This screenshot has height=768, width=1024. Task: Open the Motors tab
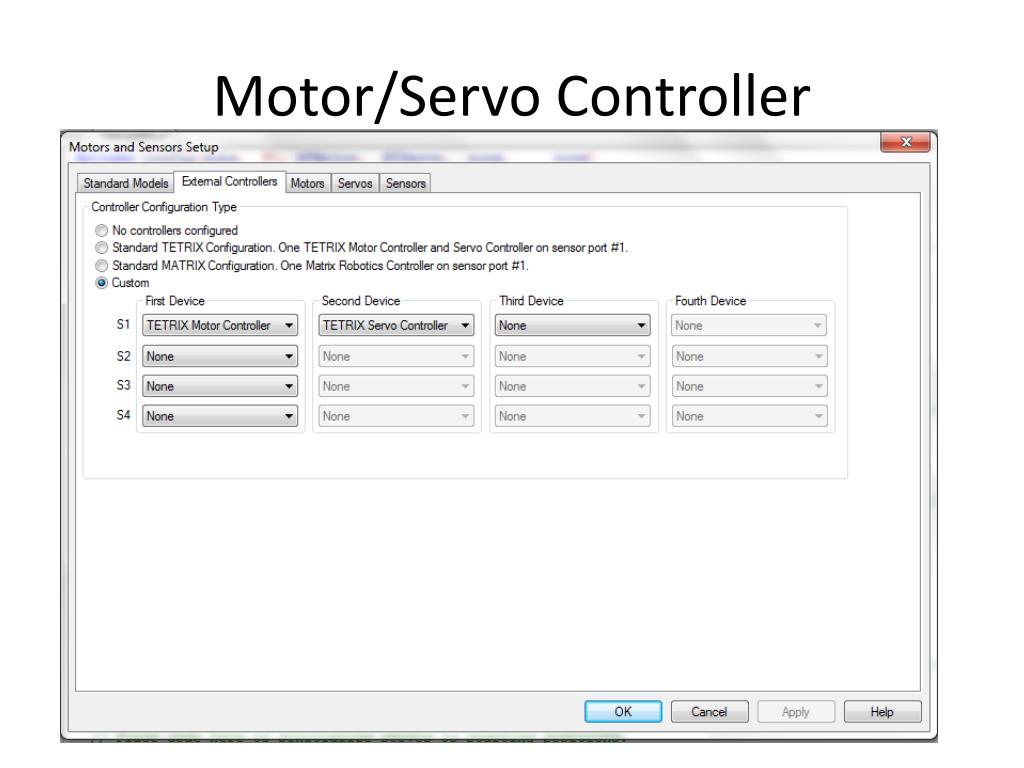coord(308,184)
